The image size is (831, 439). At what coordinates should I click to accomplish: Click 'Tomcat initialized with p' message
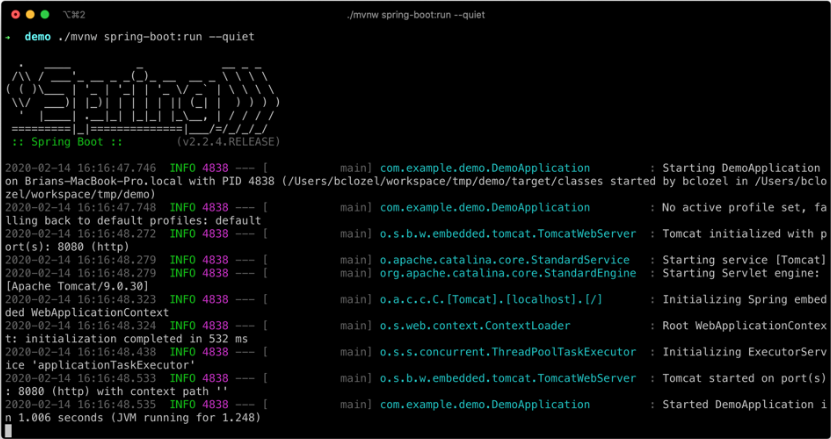point(744,233)
